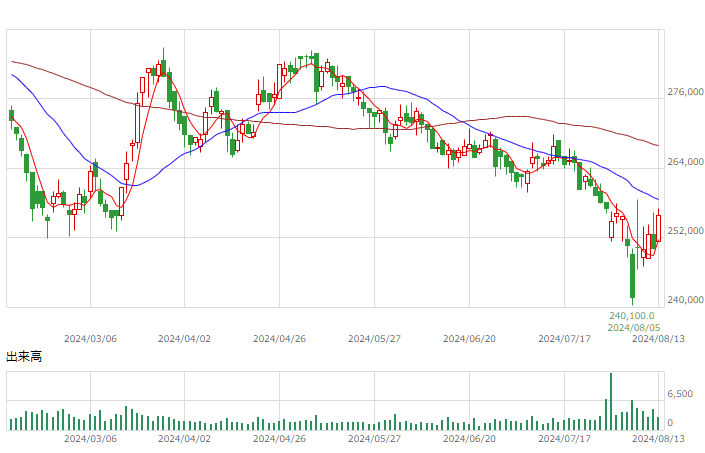This screenshot has width=705, height=453.
Task: Click the 出来高 volume heading
Action: [24, 357]
